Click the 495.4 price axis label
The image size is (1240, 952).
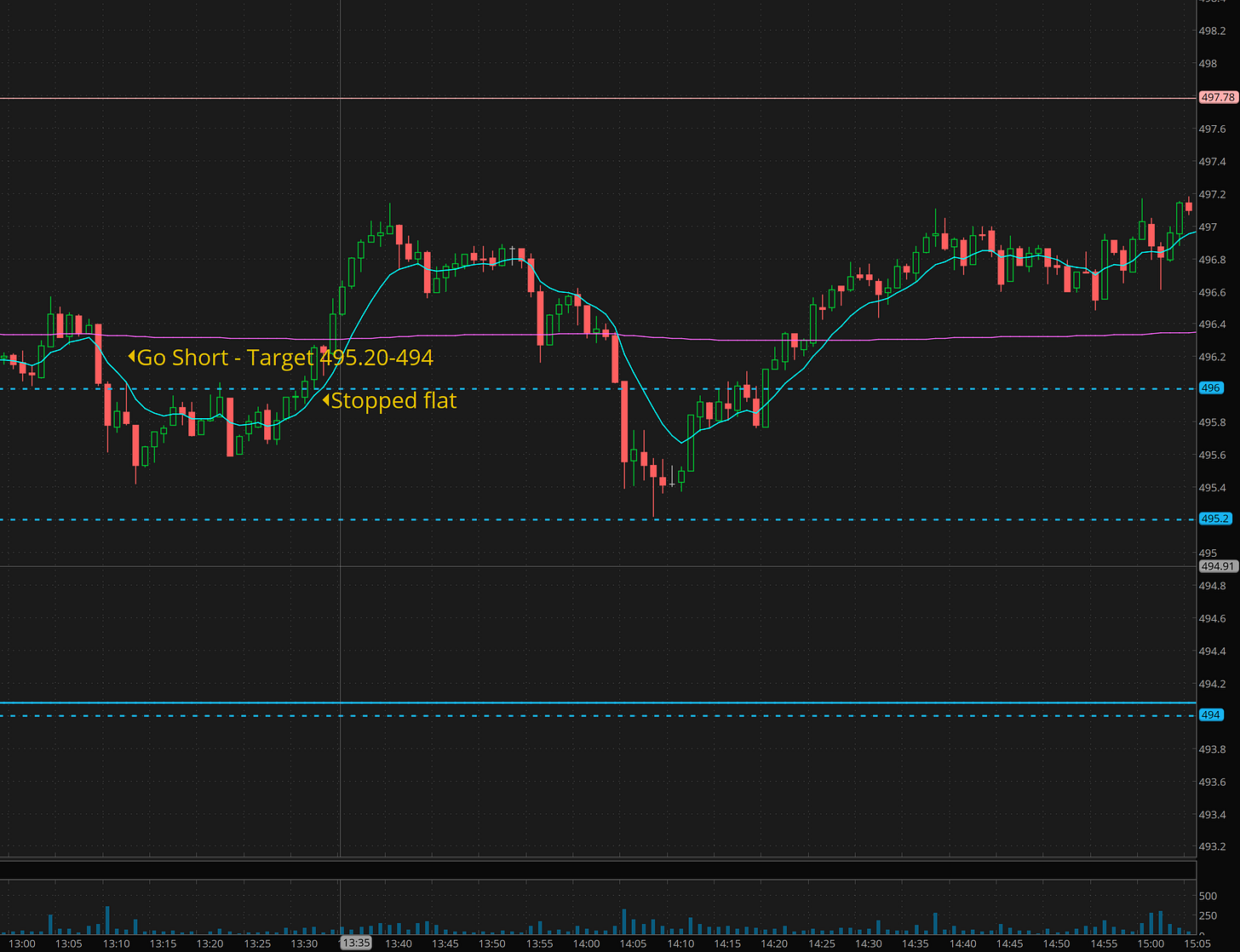pos(1212,488)
